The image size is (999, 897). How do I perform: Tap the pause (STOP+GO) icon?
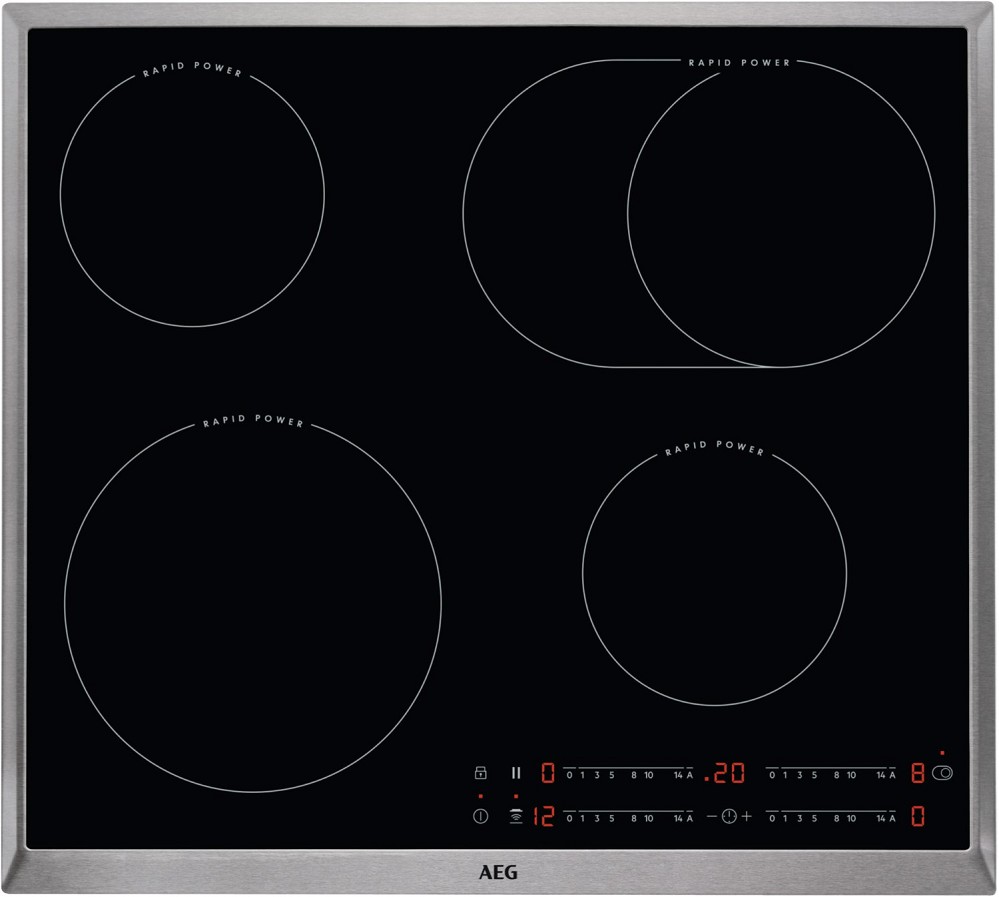[516, 772]
